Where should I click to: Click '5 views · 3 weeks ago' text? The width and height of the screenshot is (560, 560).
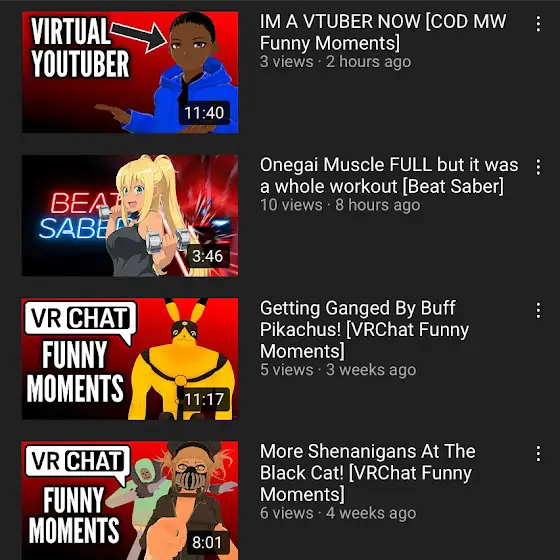[338, 370]
